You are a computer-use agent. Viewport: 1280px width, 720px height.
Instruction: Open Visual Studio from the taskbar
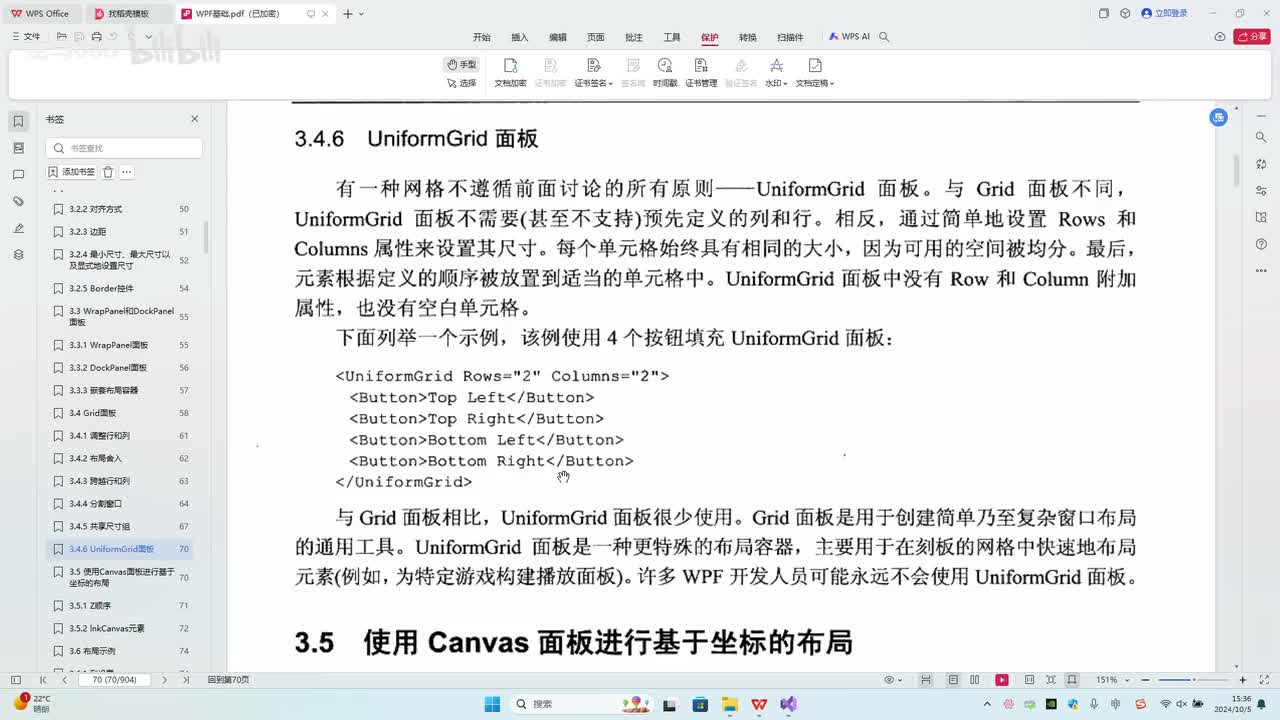point(788,704)
